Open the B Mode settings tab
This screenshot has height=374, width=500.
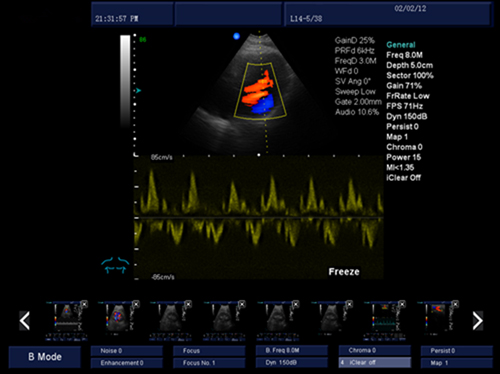pyautogui.click(x=45, y=357)
